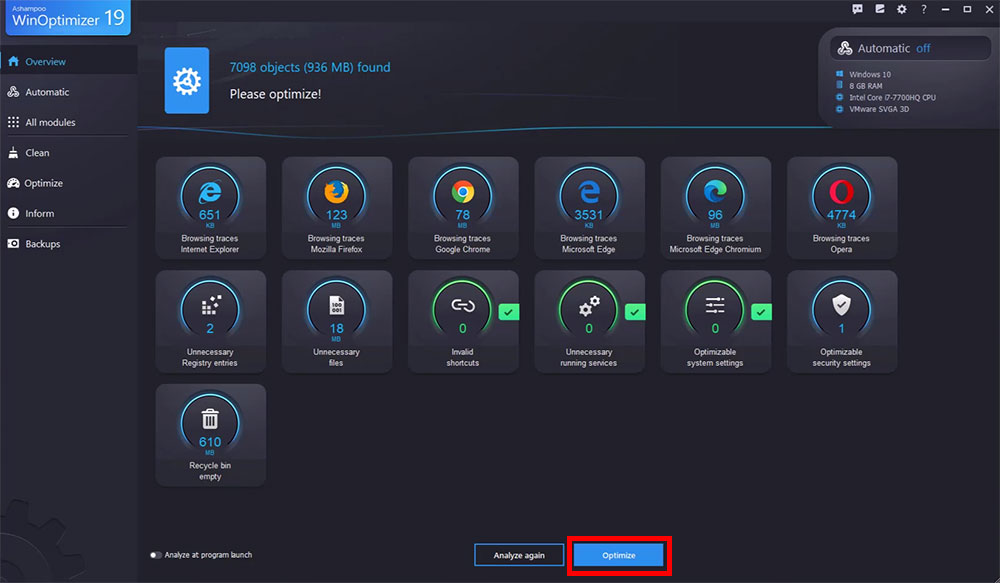Open the settings gear in title bar

901,9
